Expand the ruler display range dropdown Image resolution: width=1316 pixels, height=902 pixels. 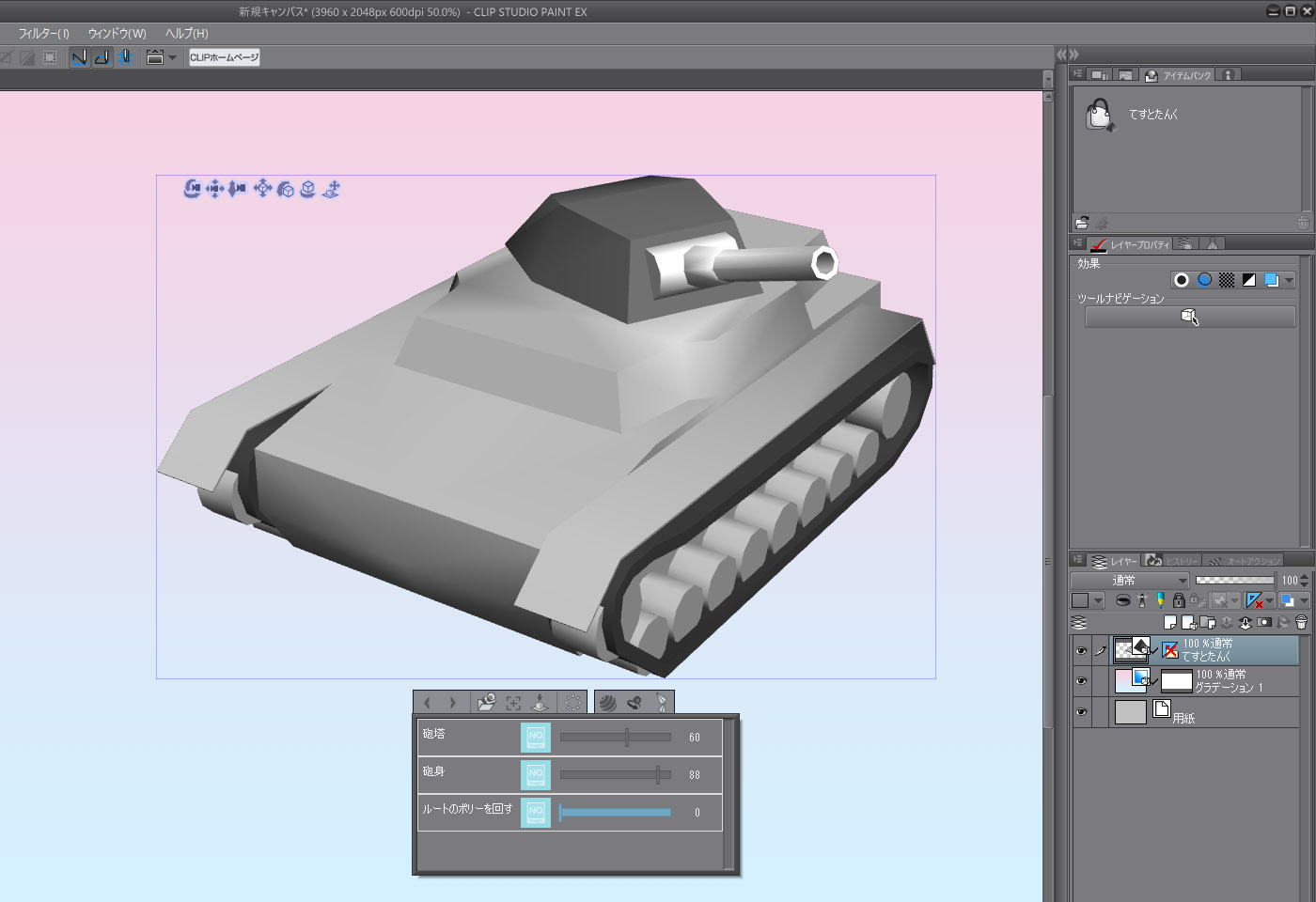[1270, 600]
